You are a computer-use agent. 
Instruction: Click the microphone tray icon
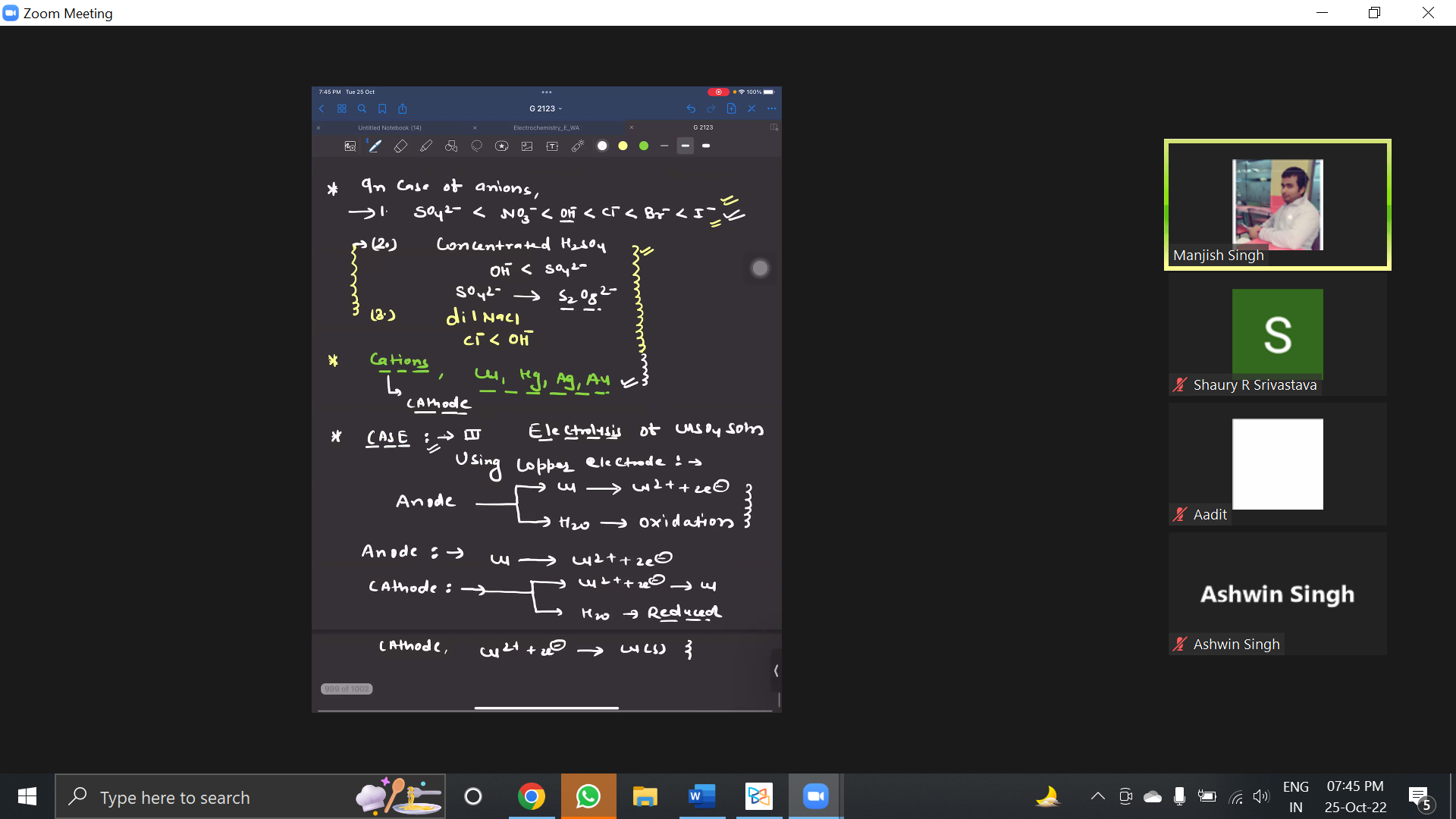pos(1179,796)
